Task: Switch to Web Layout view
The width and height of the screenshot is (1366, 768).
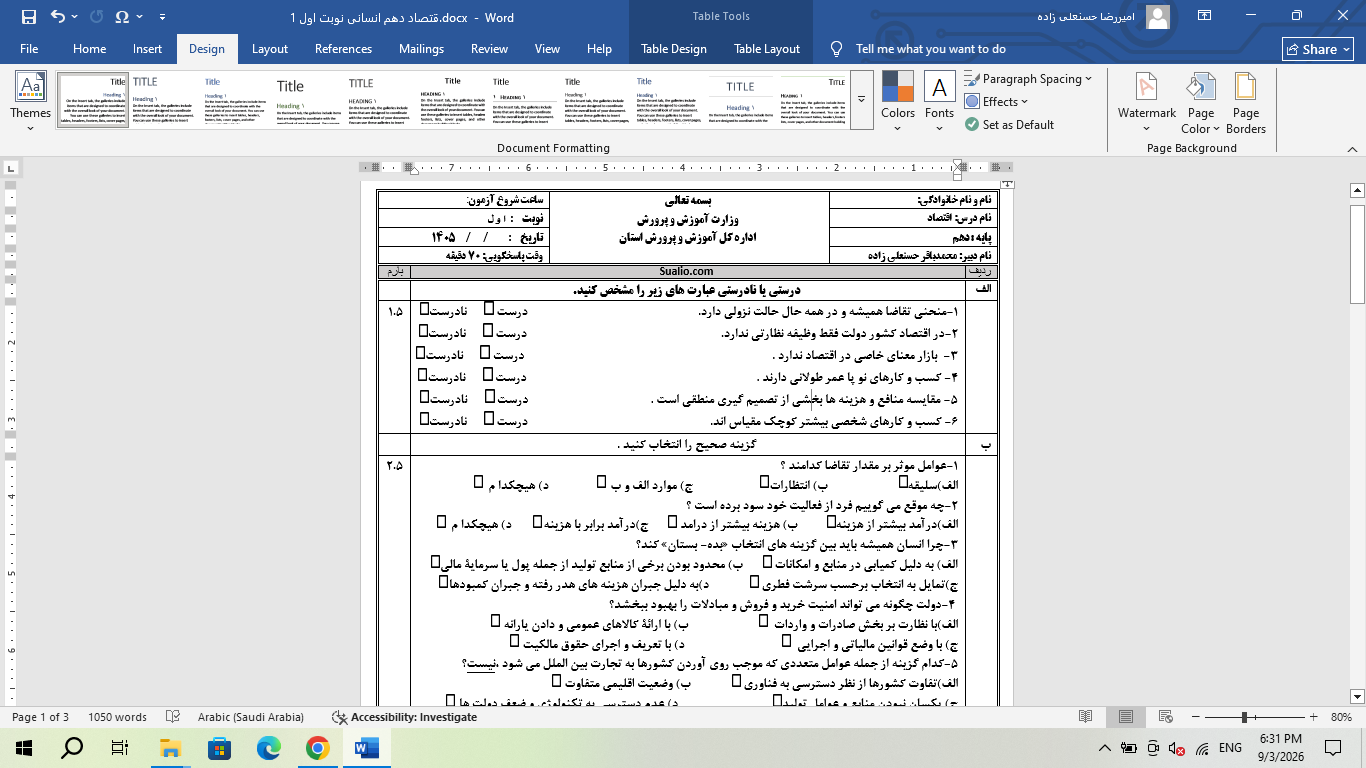Action: [1166, 717]
